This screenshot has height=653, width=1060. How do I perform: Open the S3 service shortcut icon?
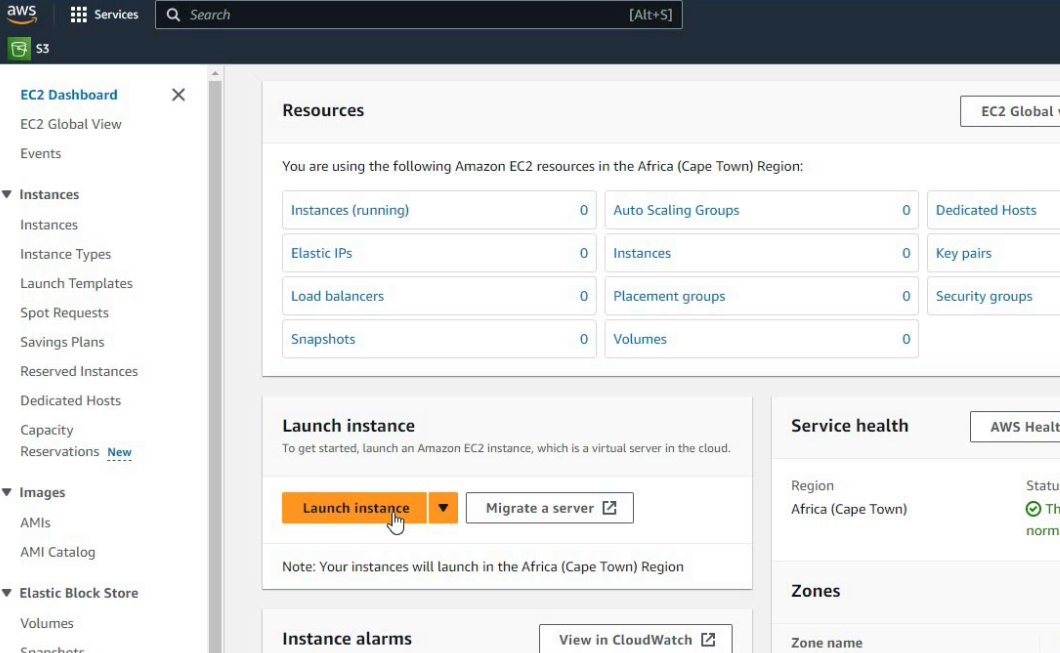pyautogui.click(x=19, y=49)
